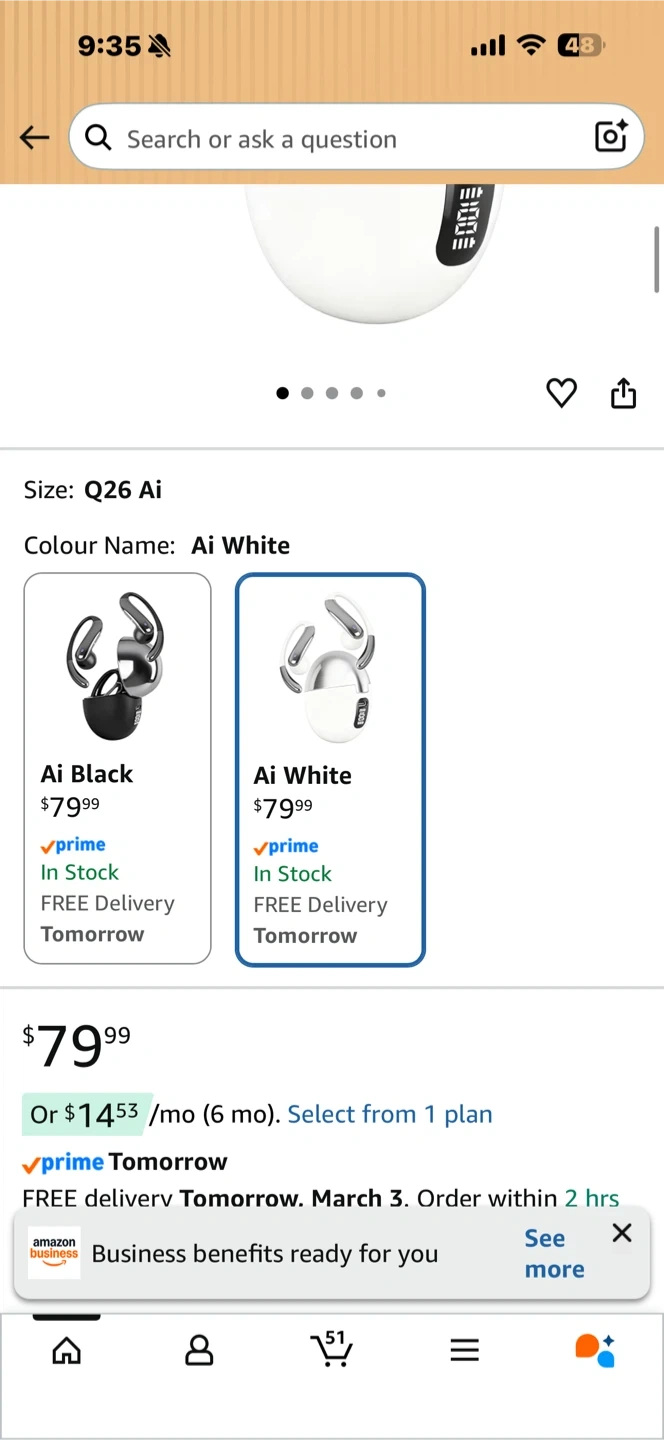The width and height of the screenshot is (664, 1440).
Task: Open shopping cart with 51 items
Action: point(332,1349)
